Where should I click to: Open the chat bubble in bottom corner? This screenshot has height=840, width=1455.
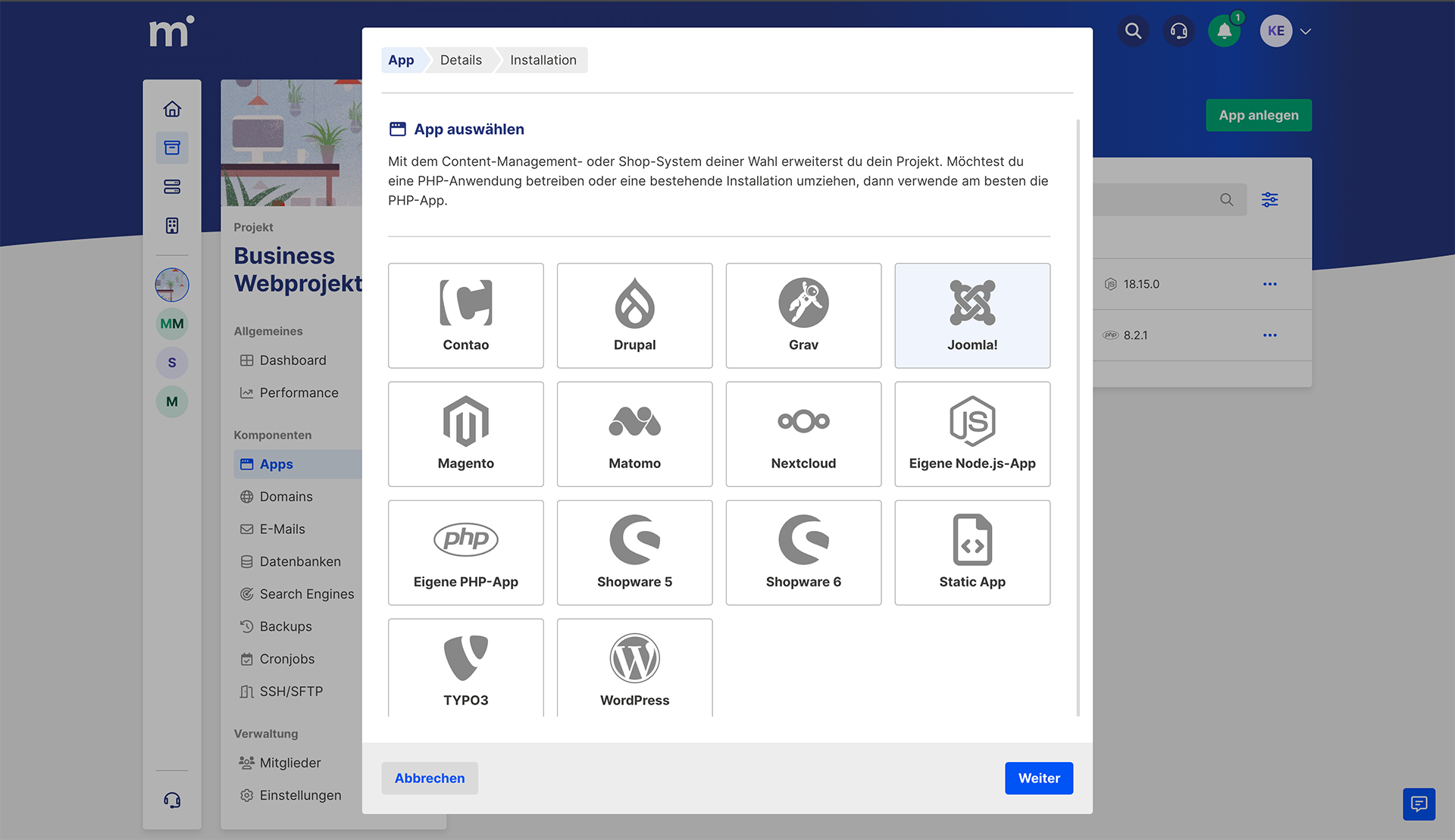tap(1419, 804)
